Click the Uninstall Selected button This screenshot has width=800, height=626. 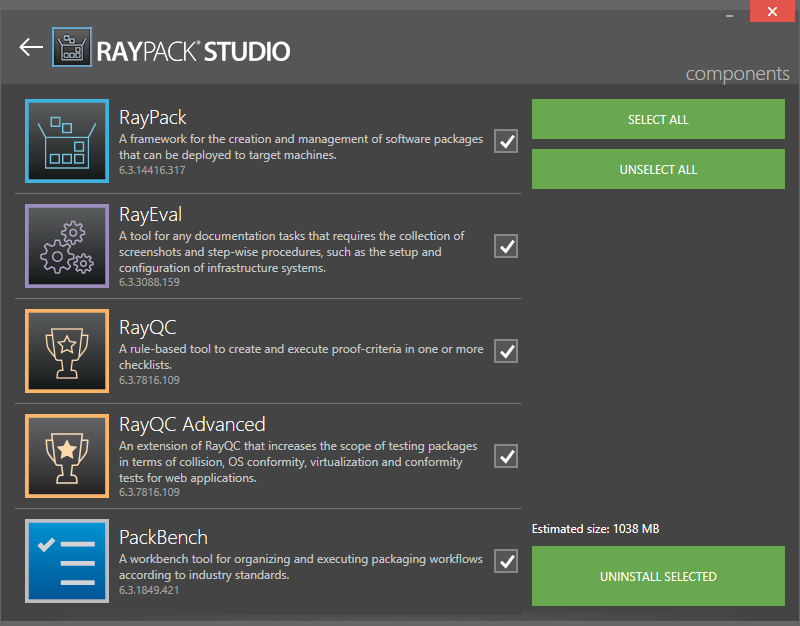(x=658, y=576)
